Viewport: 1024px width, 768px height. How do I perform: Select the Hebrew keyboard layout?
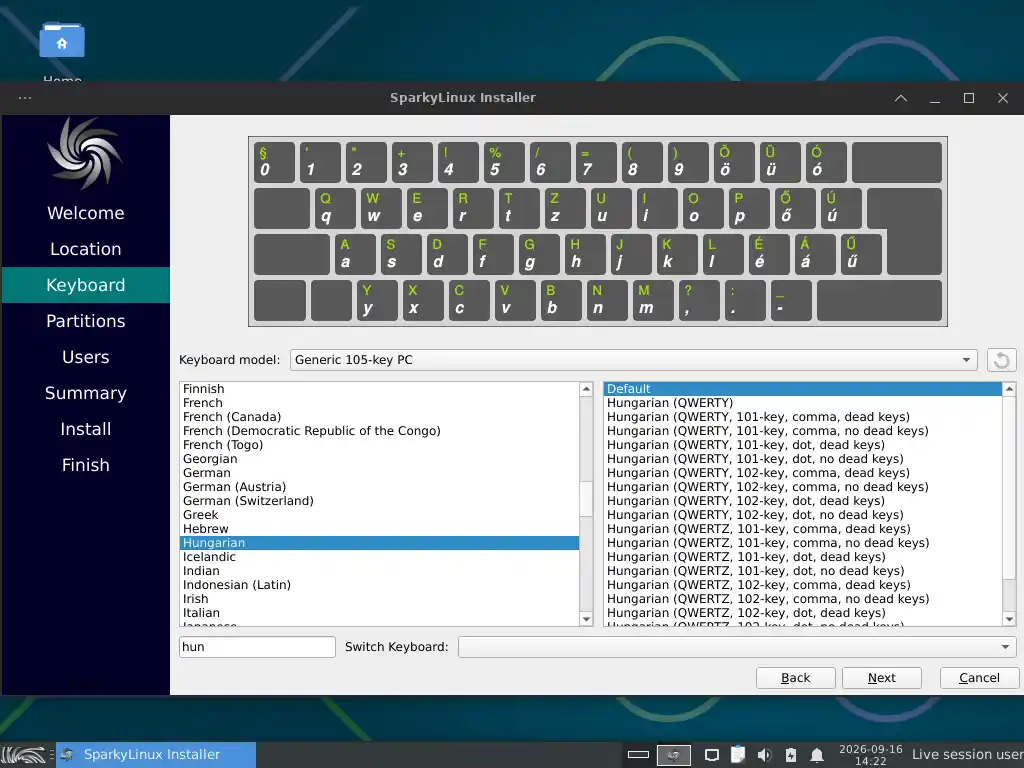(x=379, y=529)
